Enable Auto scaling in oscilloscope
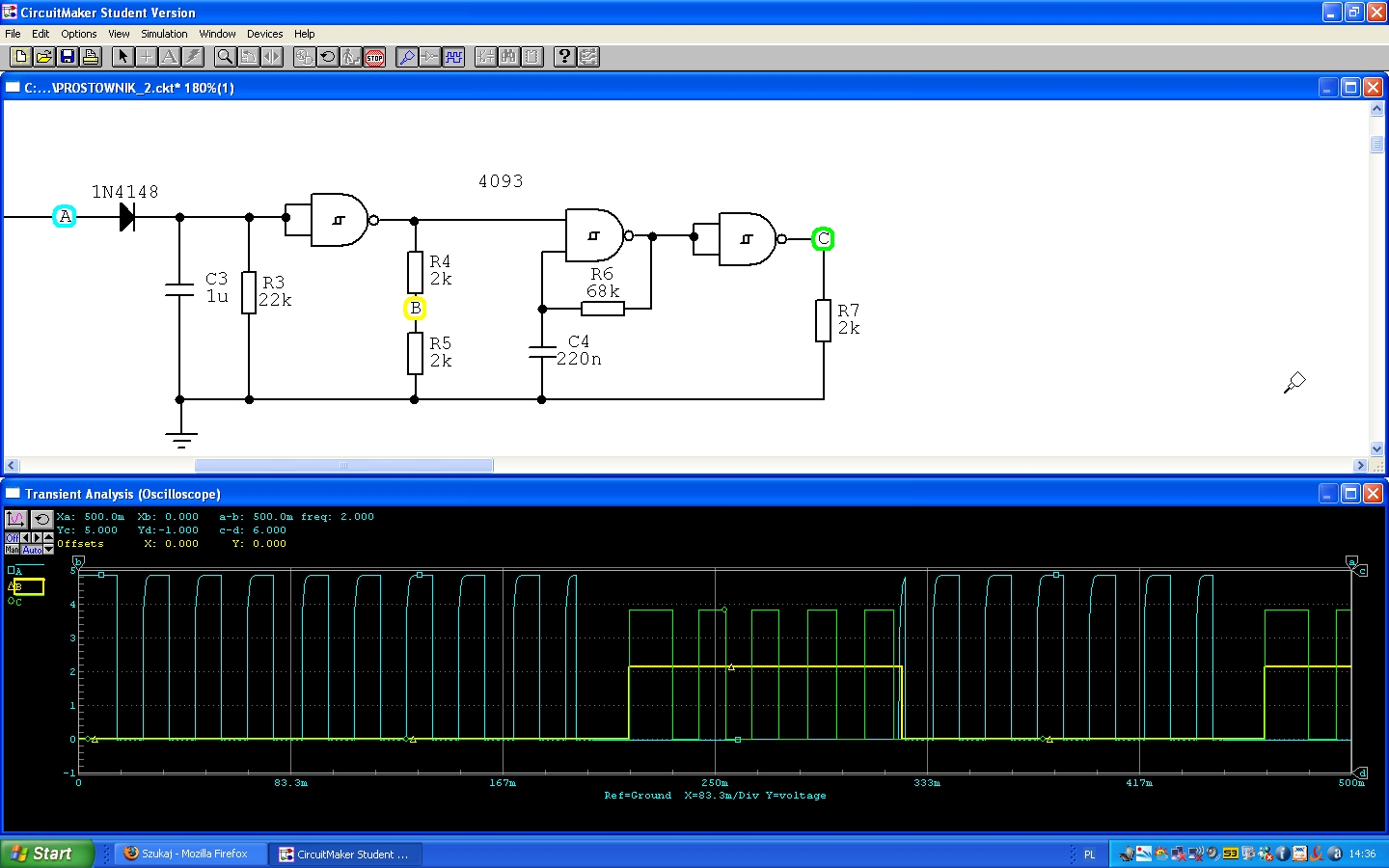The image size is (1389, 868). coord(32,550)
